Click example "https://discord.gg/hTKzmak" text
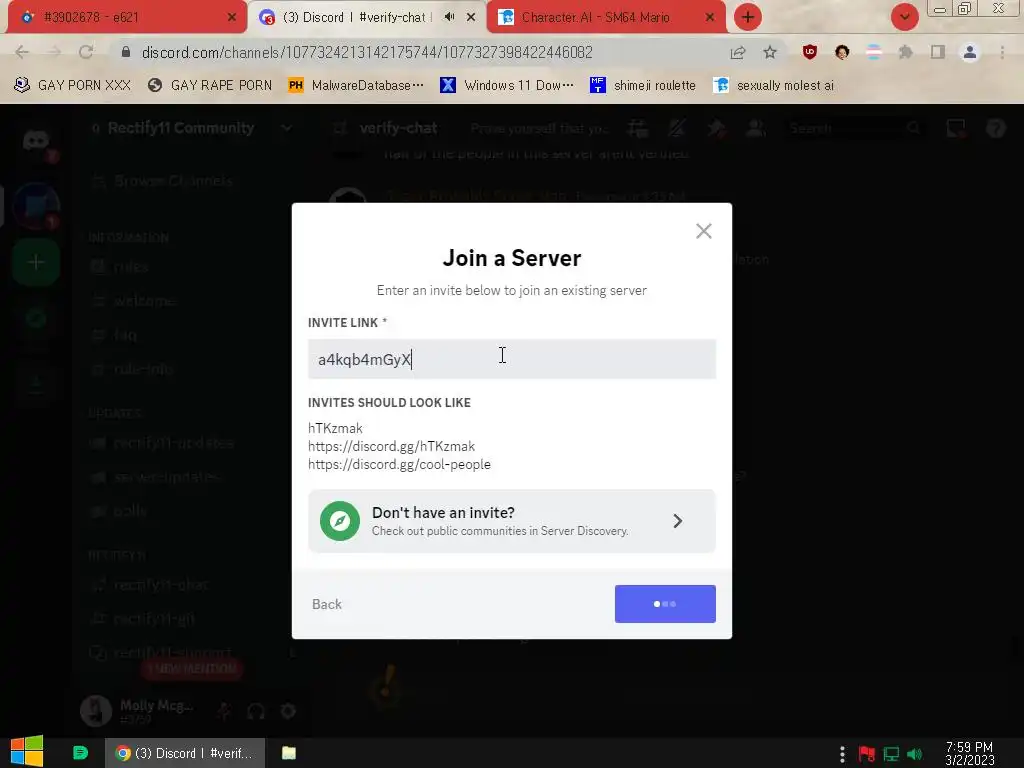Screen dimensions: 1024x768 [x=391, y=446]
